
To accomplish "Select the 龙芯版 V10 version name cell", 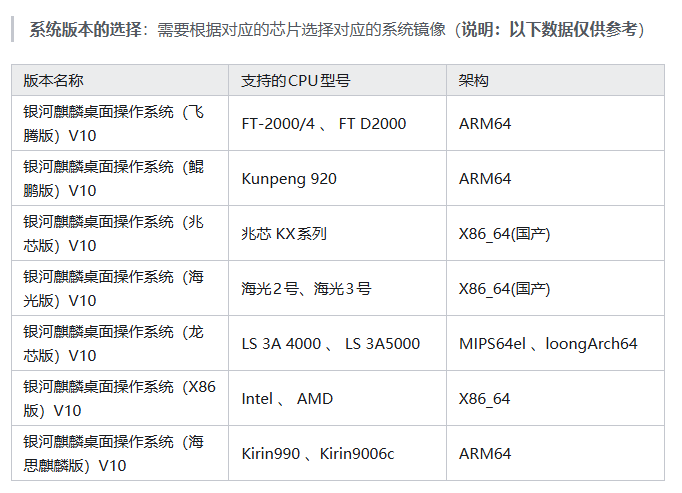I will pos(113,343).
